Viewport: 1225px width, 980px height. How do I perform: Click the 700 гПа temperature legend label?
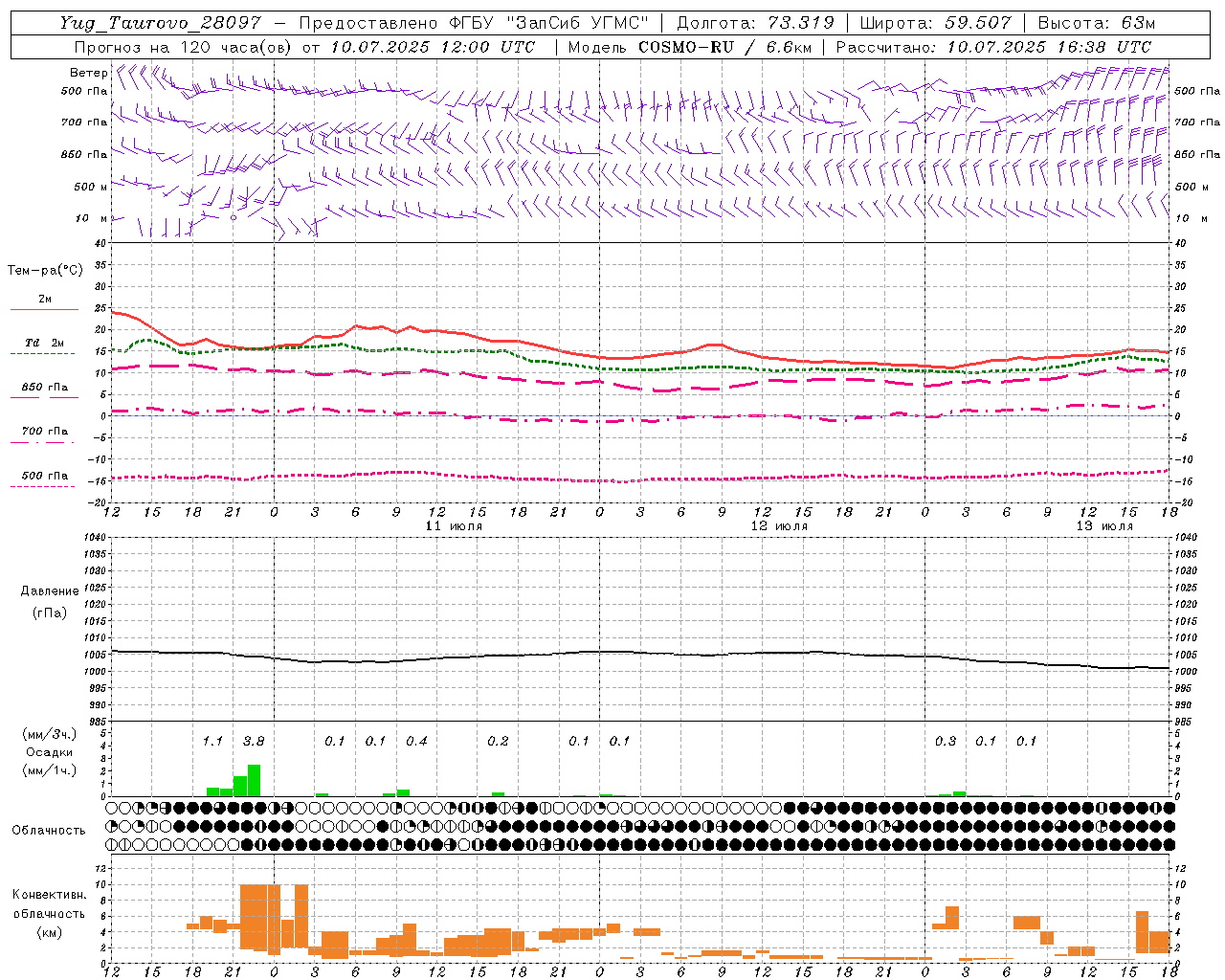pyautogui.click(x=45, y=432)
